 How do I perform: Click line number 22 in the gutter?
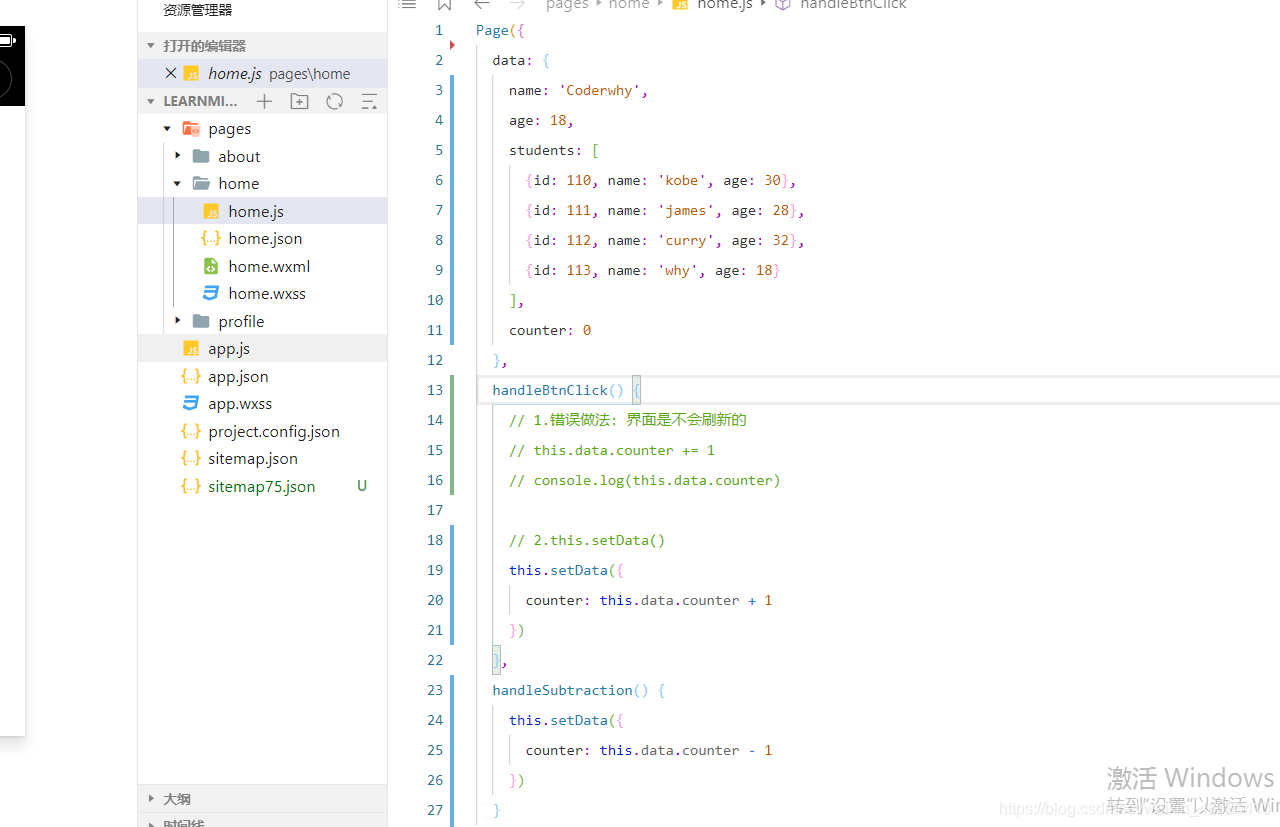click(x=434, y=660)
